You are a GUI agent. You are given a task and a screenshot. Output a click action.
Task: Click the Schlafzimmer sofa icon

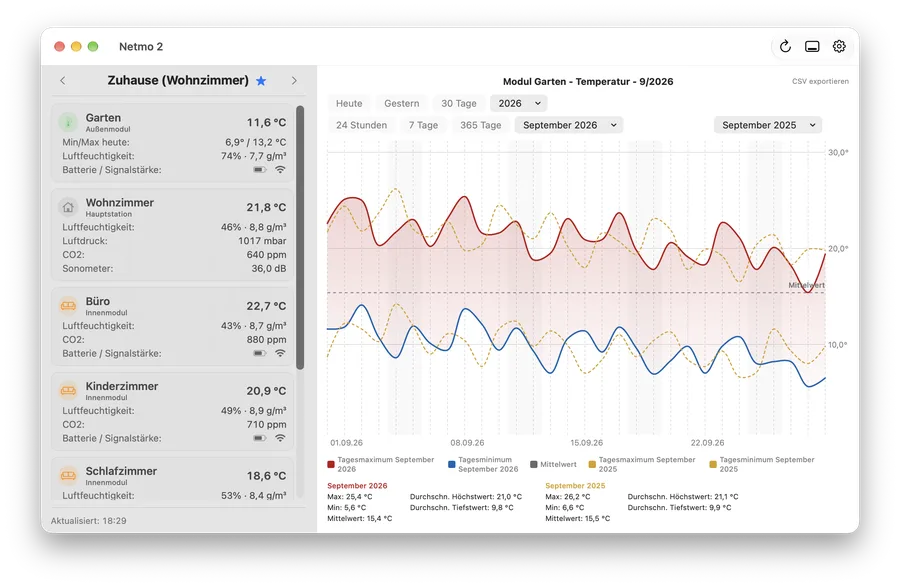point(68,476)
